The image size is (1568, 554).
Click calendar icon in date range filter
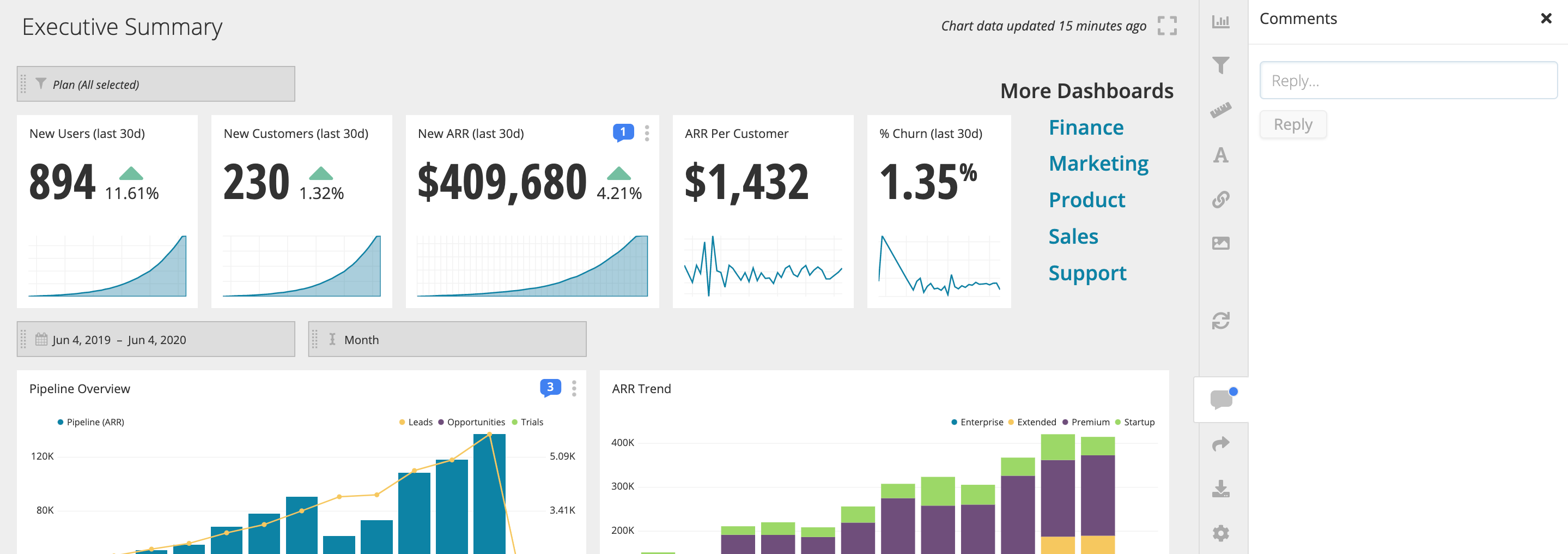click(41, 339)
